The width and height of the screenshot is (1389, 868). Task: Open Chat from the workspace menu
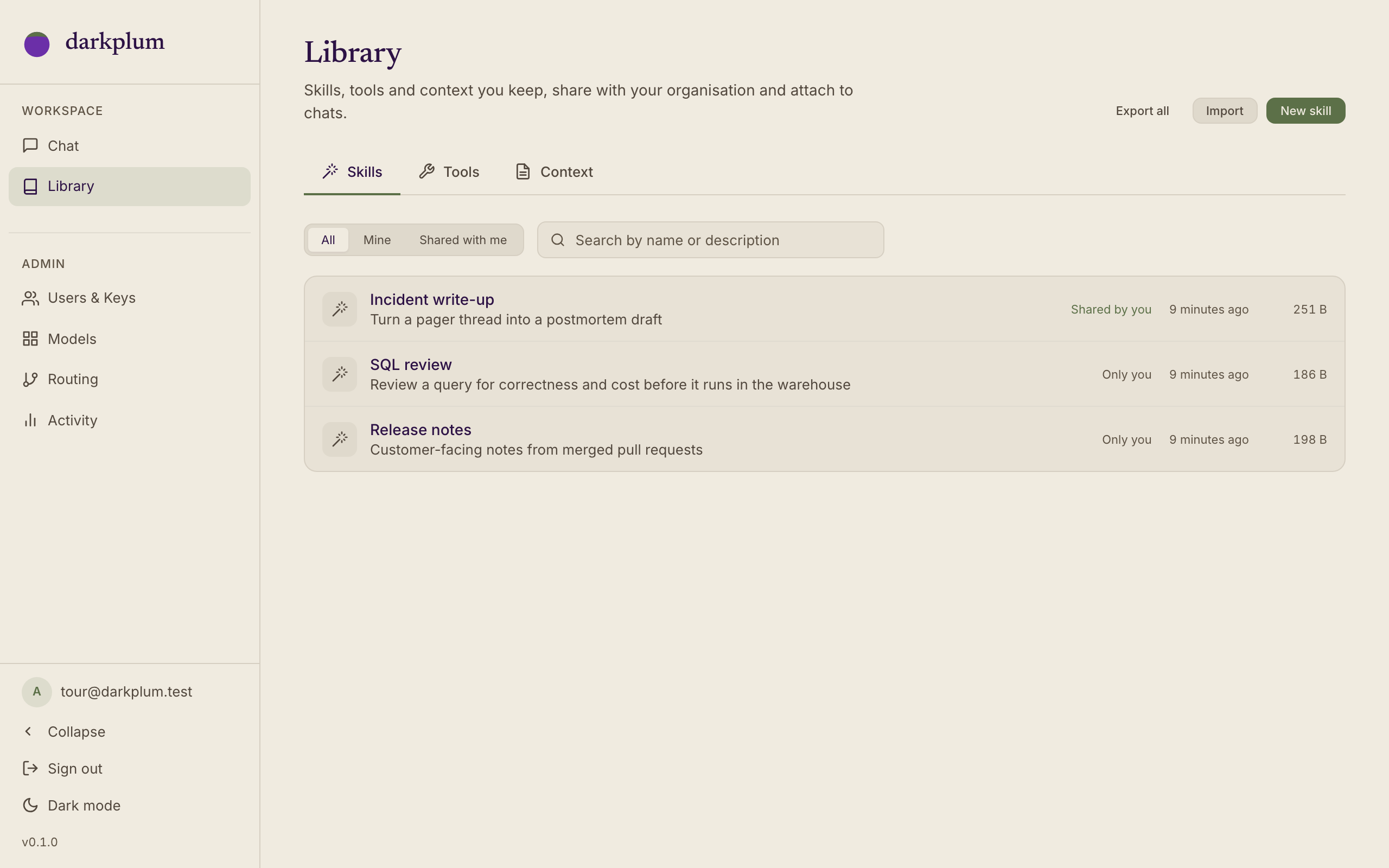pyautogui.click(x=130, y=146)
